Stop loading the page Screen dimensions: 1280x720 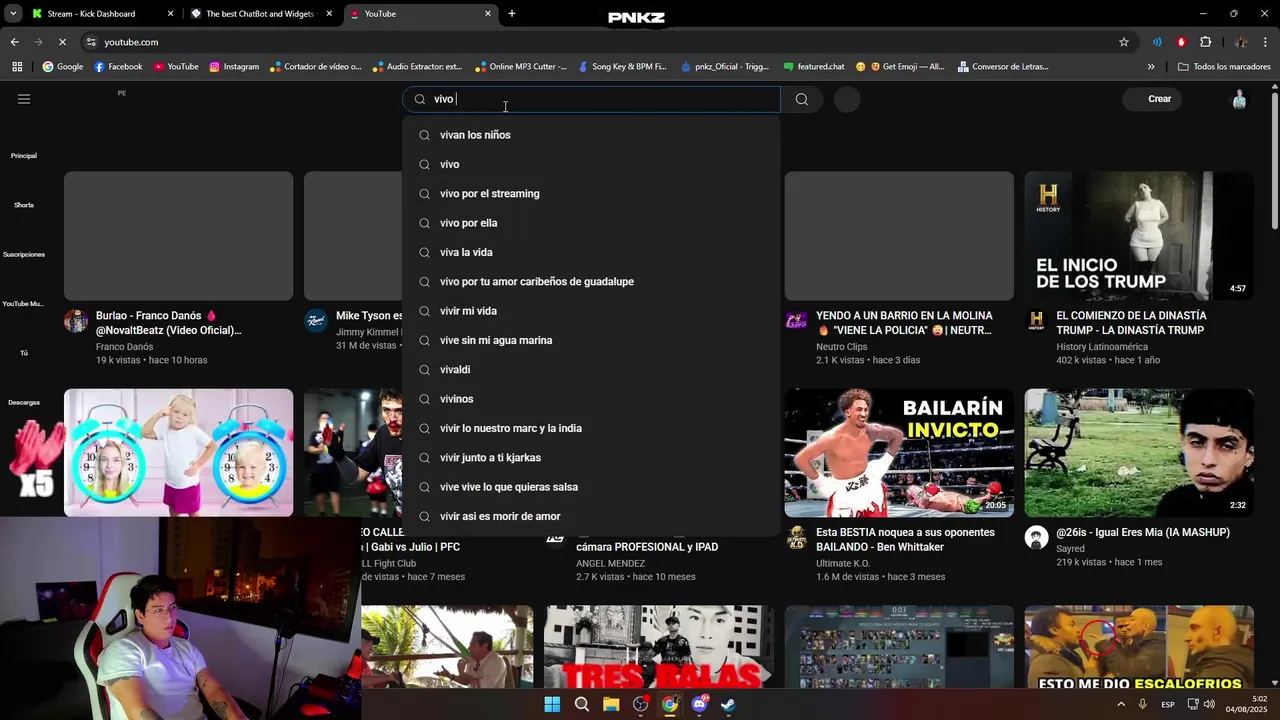click(62, 42)
